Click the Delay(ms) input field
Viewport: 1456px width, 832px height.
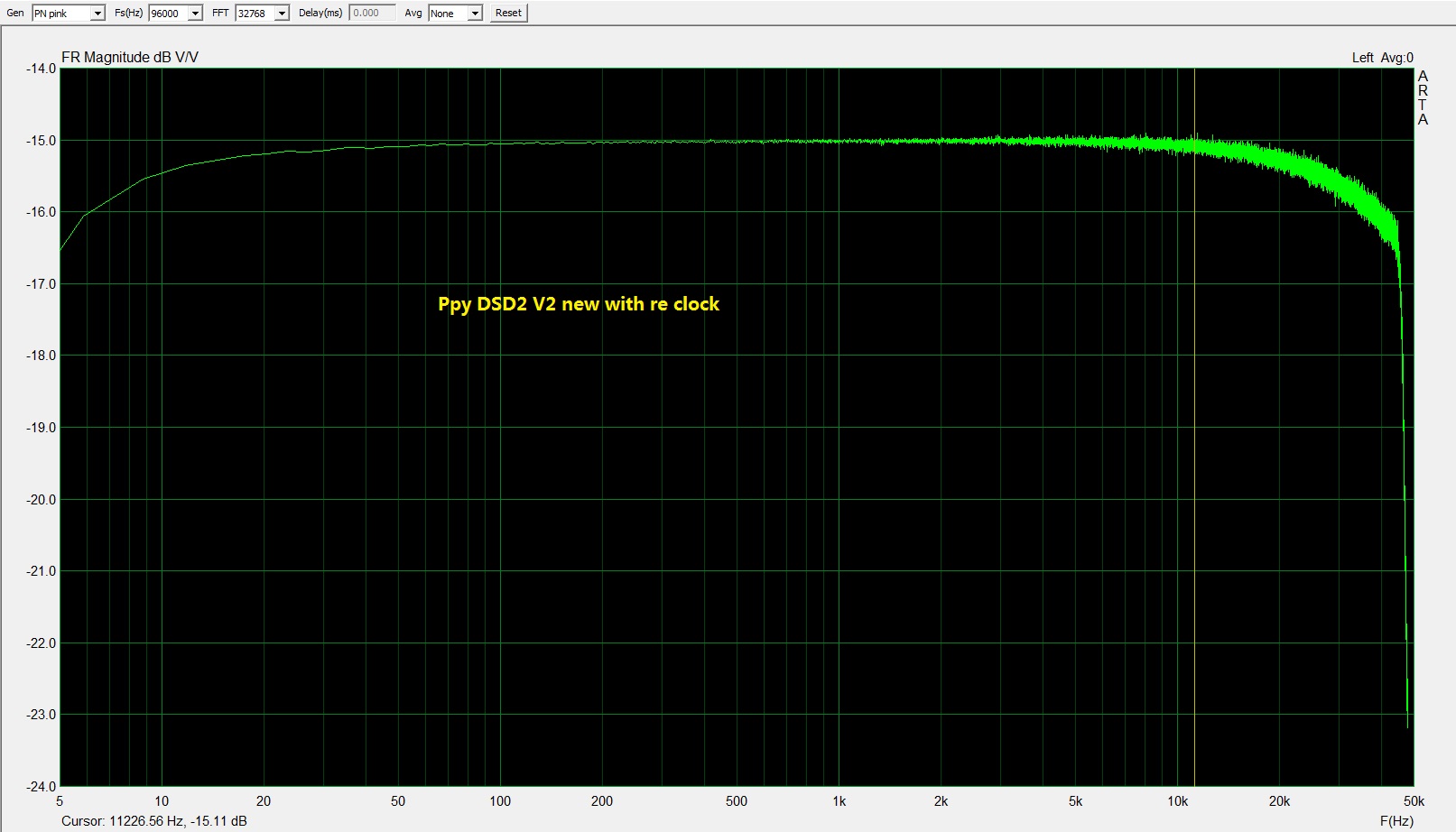tap(372, 13)
